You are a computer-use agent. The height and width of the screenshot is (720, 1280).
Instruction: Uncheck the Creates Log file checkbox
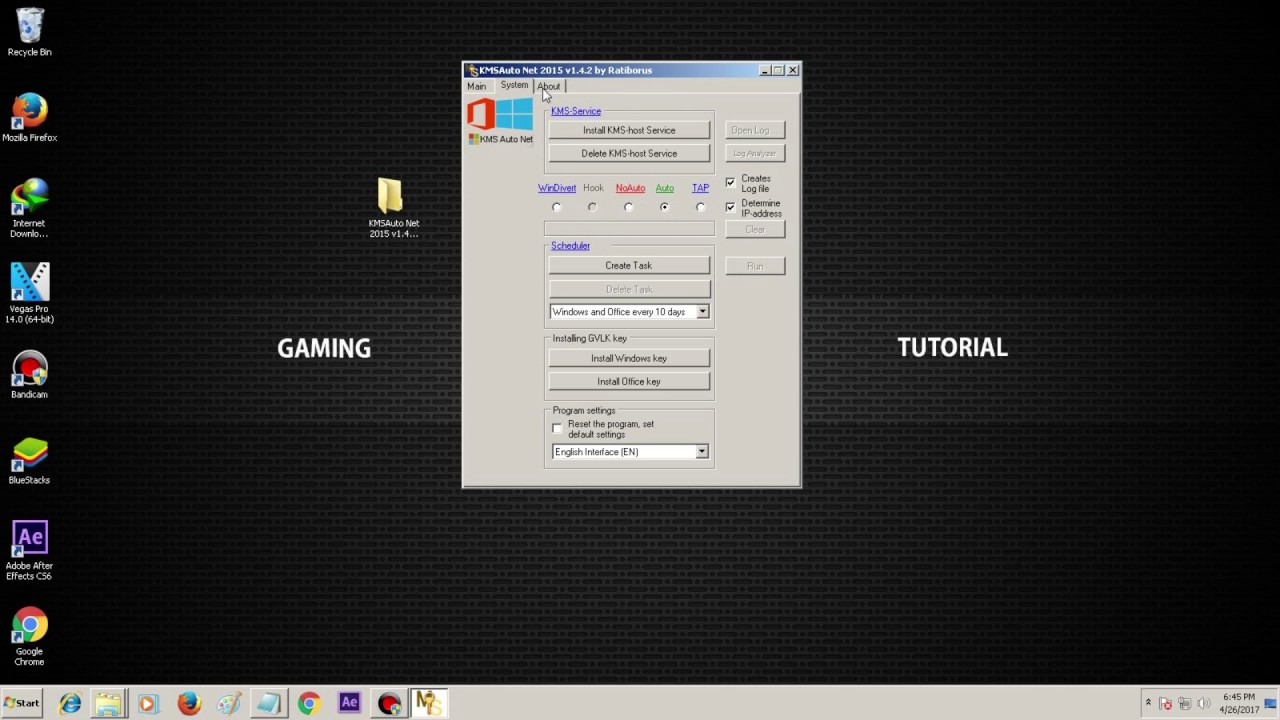point(730,183)
